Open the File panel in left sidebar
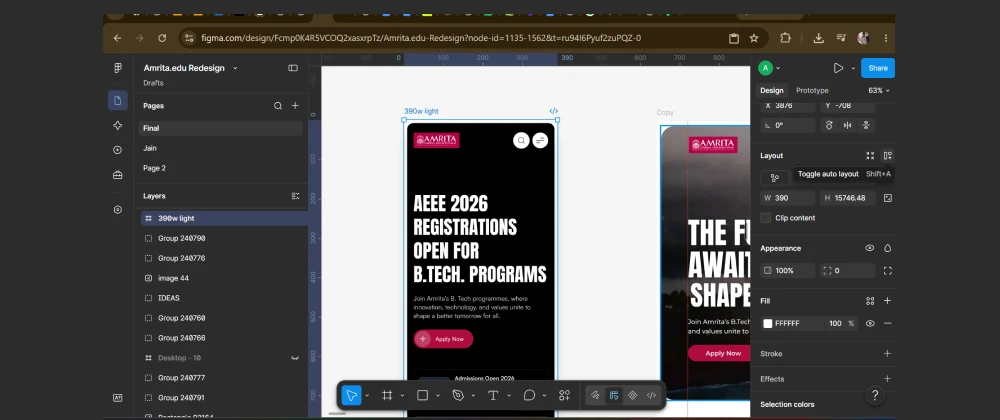Viewport: 1000px width, 420px height. click(117, 100)
